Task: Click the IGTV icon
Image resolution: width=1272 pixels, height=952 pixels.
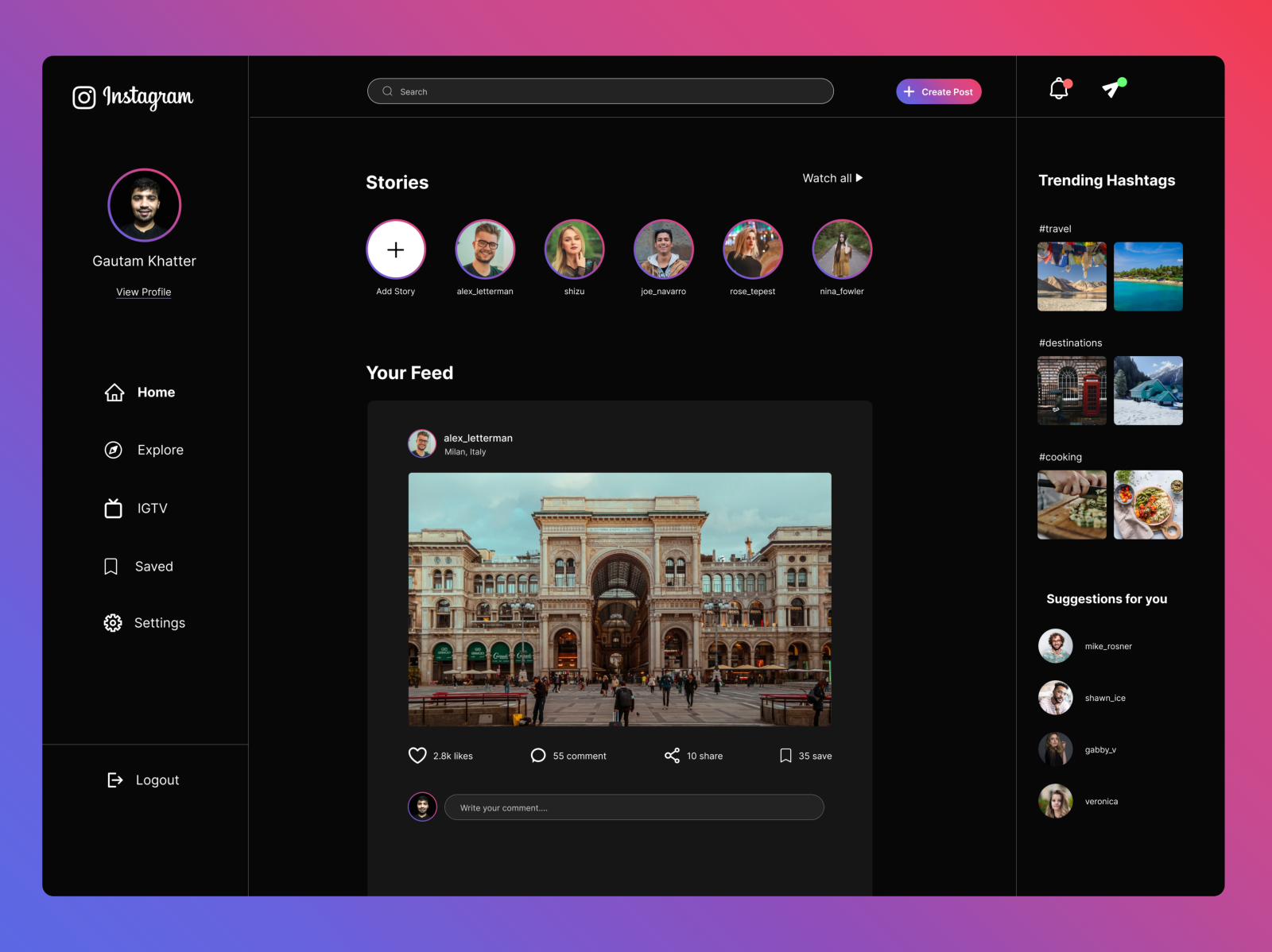Action: coord(113,508)
